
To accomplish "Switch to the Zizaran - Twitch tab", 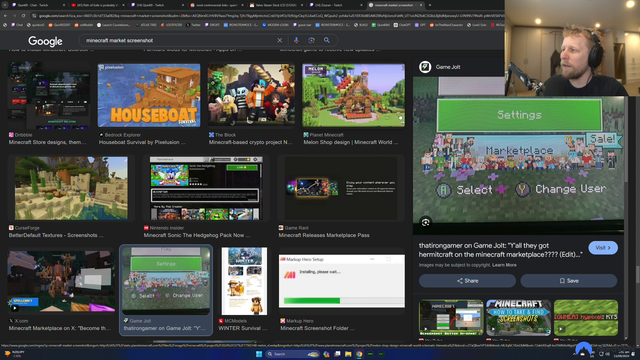I will [x=336, y=5].
